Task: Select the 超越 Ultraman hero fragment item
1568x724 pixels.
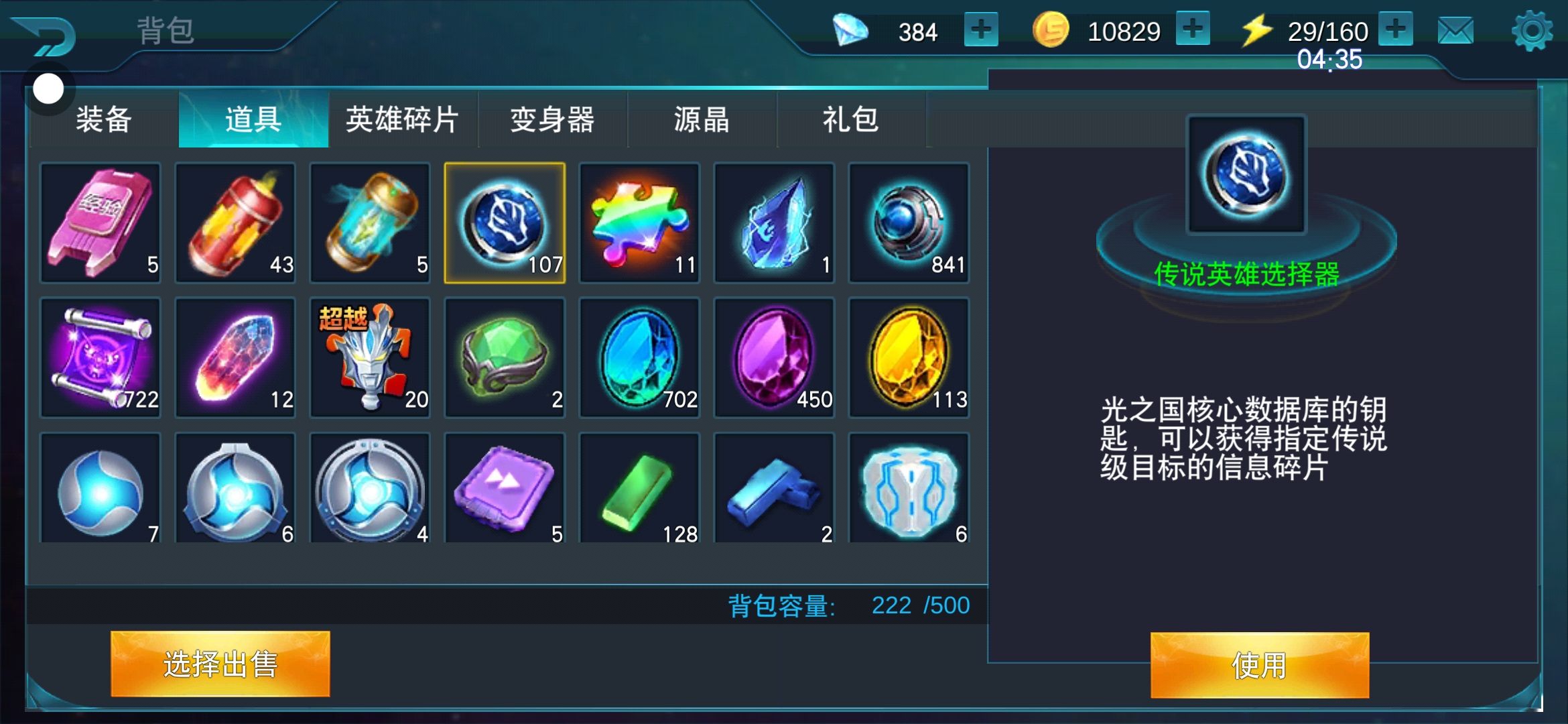Action: pos(370,357)
